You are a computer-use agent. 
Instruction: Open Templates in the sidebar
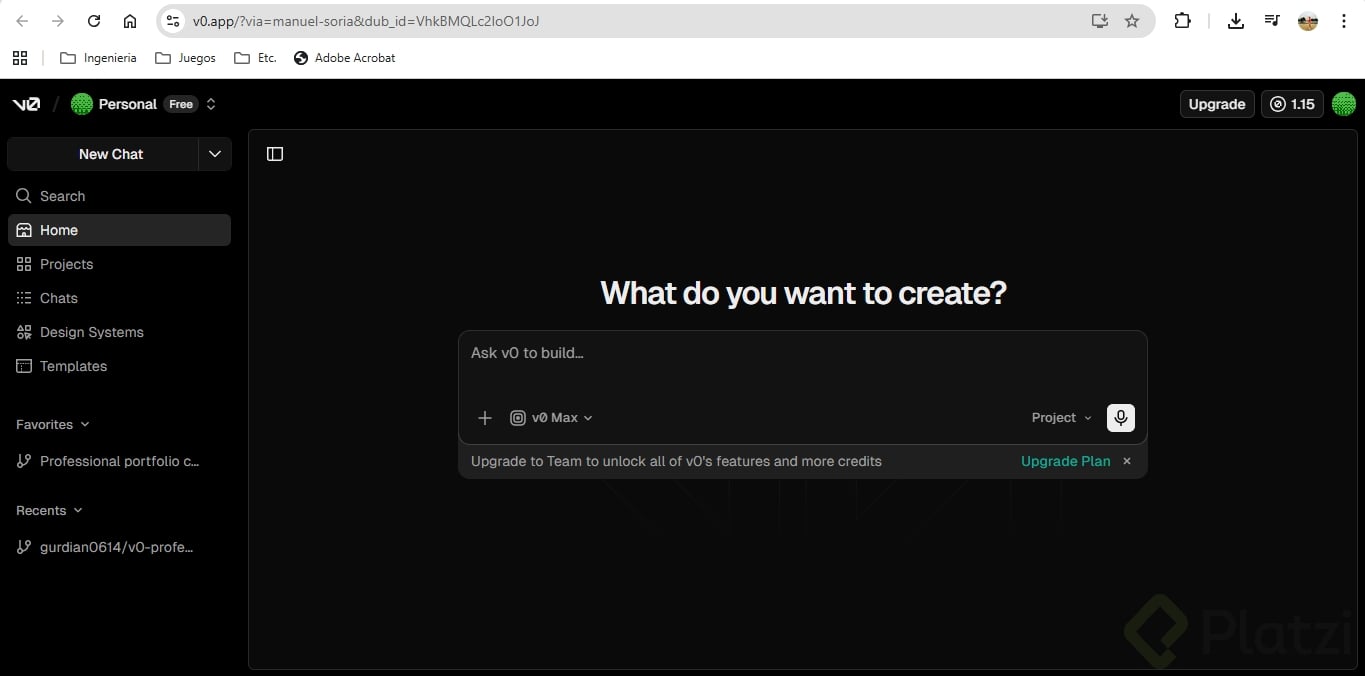[119, 366]
